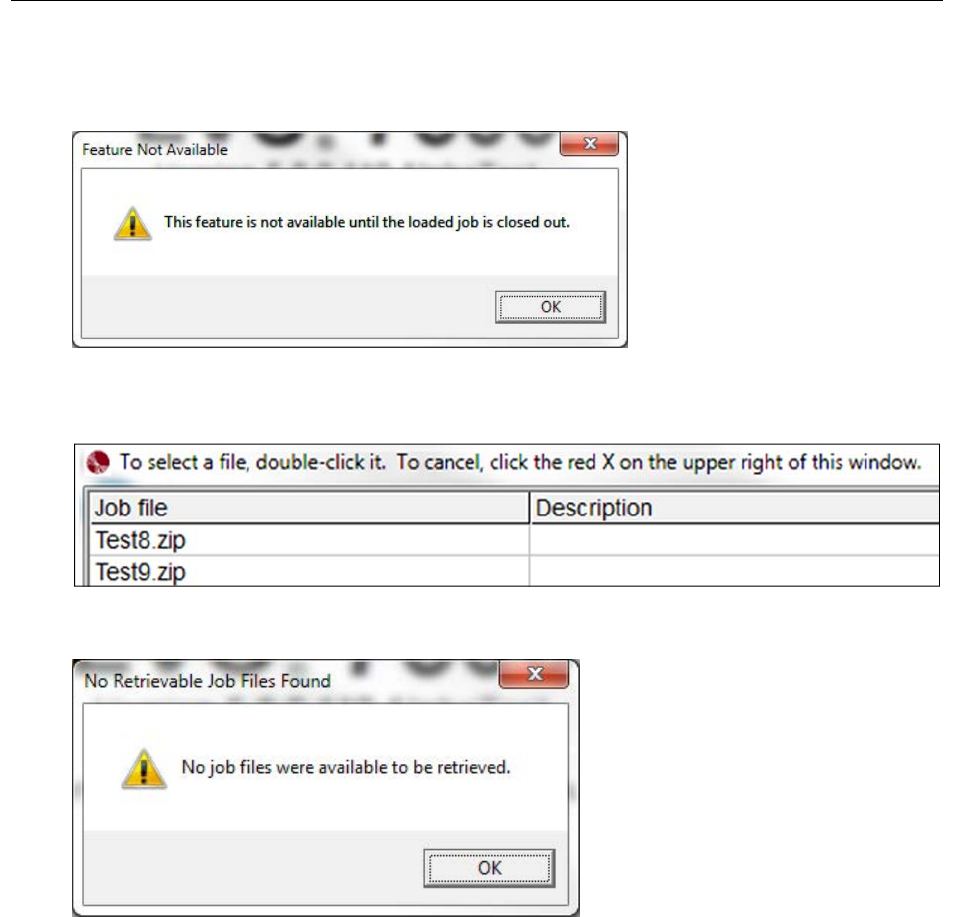
Task: Click the Description cell for Test9.zip
Action: point(735,571)
